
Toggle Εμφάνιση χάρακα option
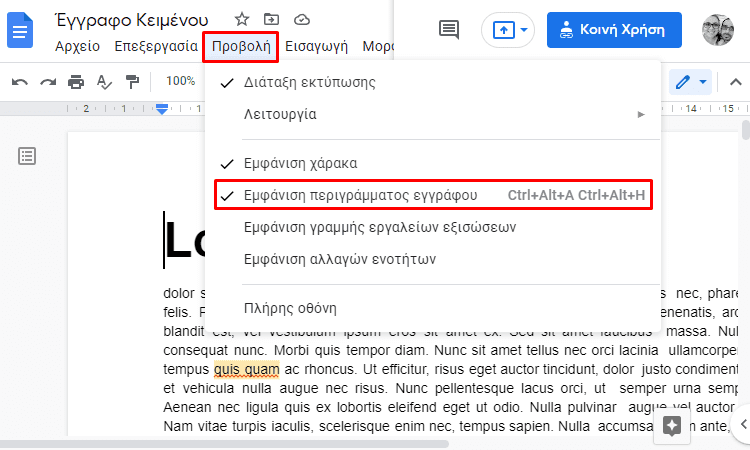tap(433, 163)
